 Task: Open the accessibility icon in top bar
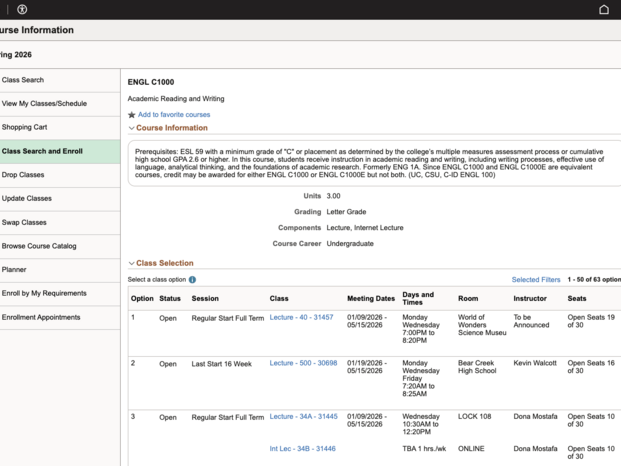tap(22, 9)
